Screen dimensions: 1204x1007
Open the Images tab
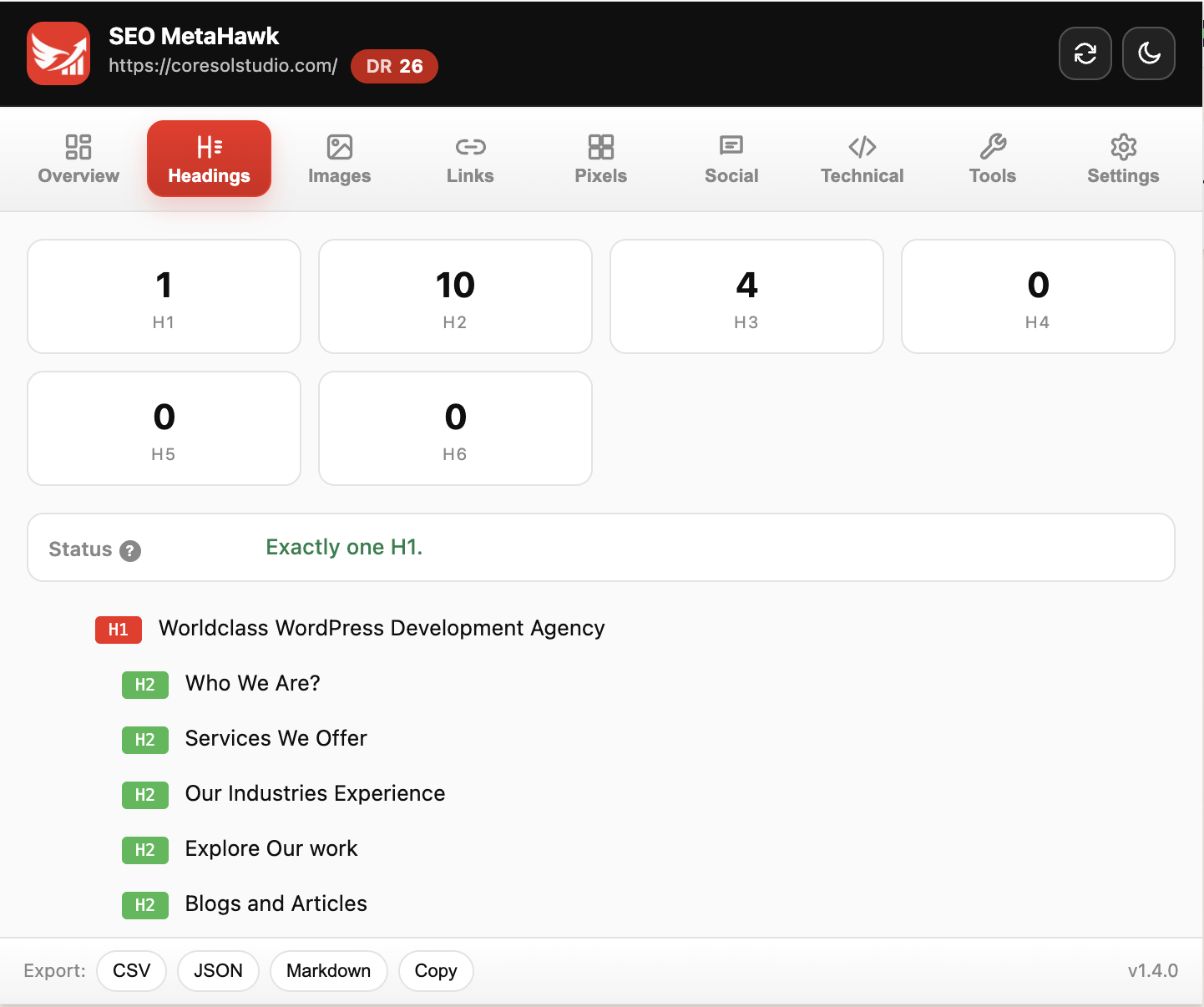[x=339, y=159]
